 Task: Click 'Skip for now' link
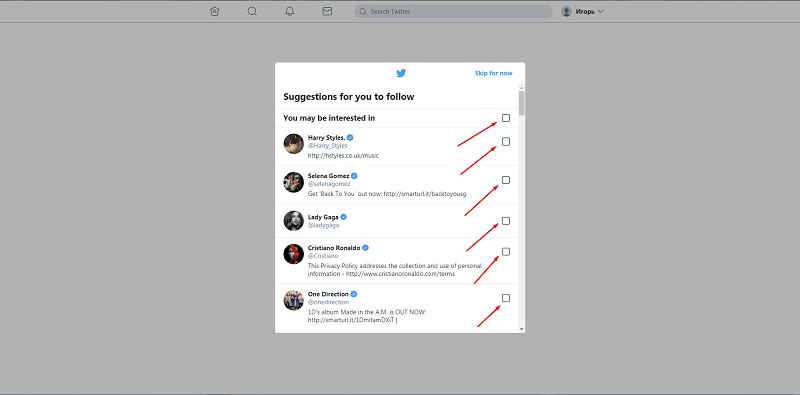point(493,73)
